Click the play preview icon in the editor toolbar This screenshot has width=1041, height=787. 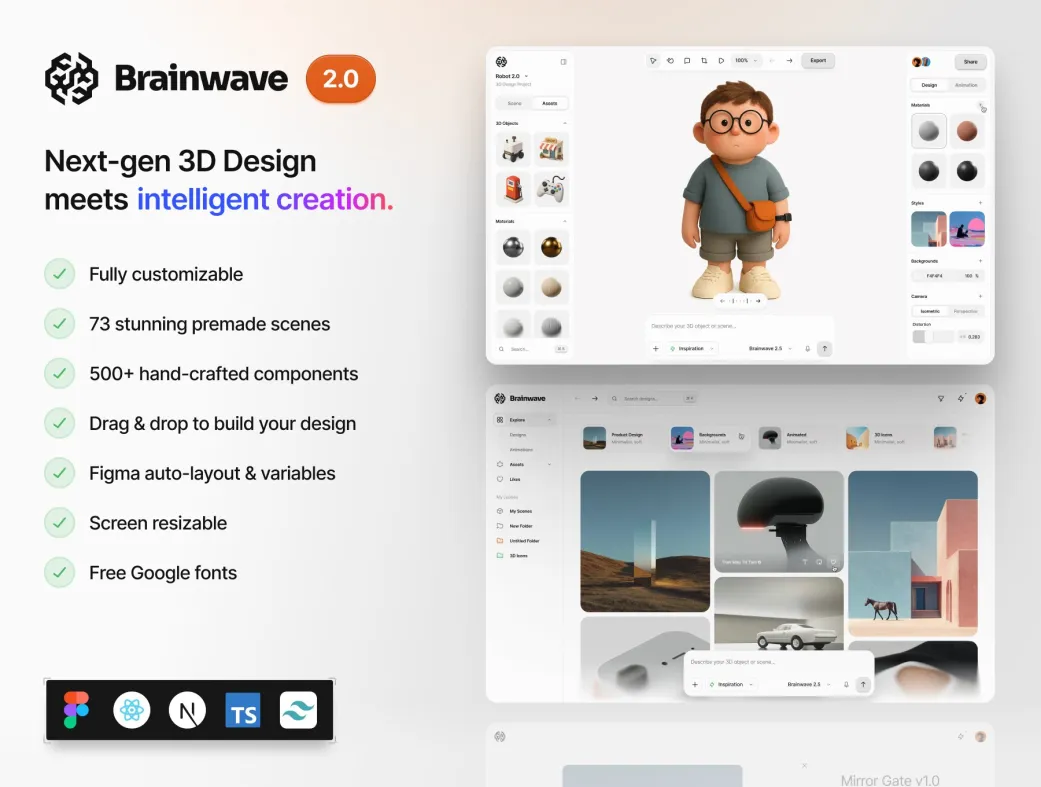coord(721,61)
